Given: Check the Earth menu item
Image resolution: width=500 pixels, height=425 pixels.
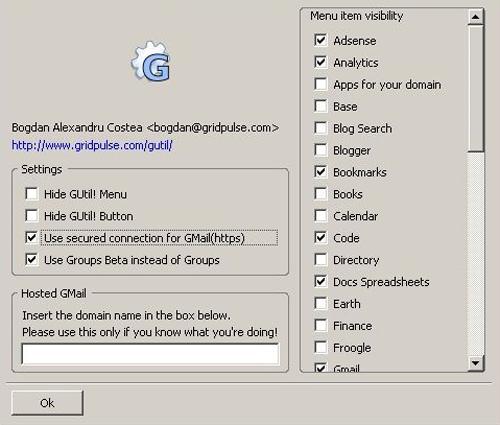Looking at the screenshot, I should click(321, 304).
